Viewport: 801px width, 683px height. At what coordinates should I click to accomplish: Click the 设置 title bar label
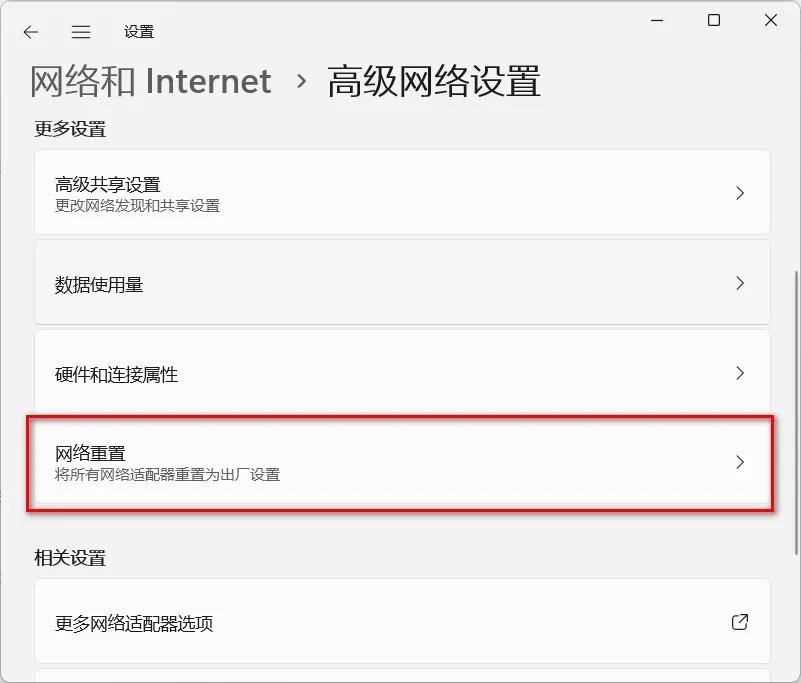click(138, 31)
